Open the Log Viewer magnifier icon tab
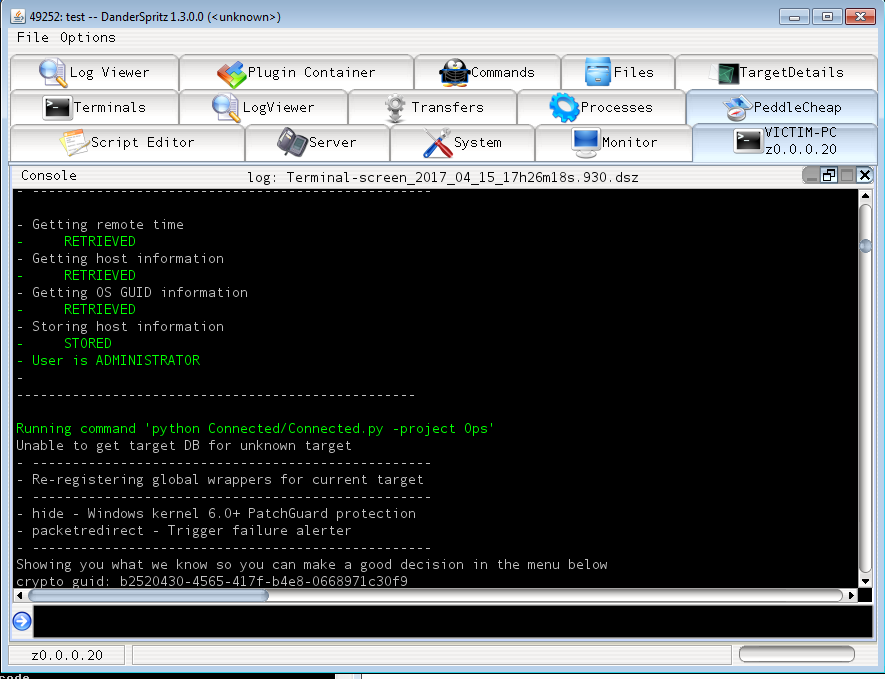This screenshot has width=885, height=679. coord(53,72)
